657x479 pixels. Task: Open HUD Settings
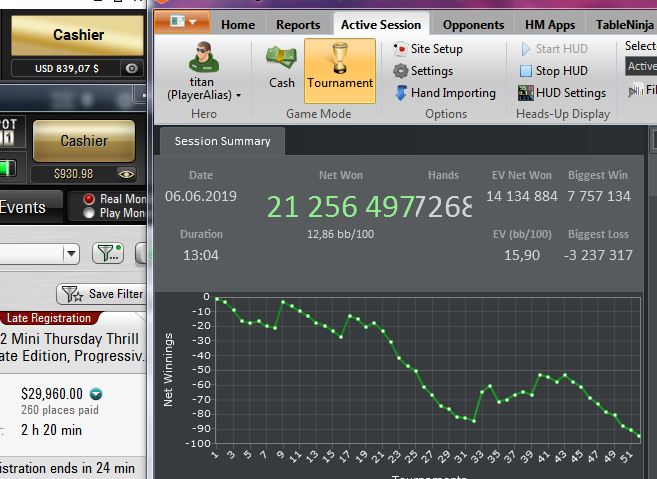[x=562, y=93]
